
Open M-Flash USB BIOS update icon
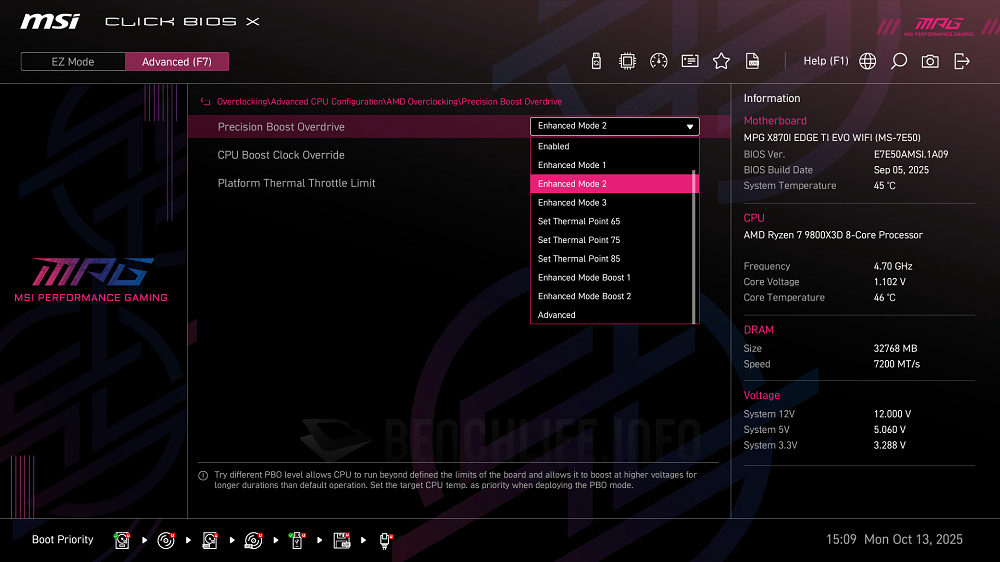[x=597, y=61]
